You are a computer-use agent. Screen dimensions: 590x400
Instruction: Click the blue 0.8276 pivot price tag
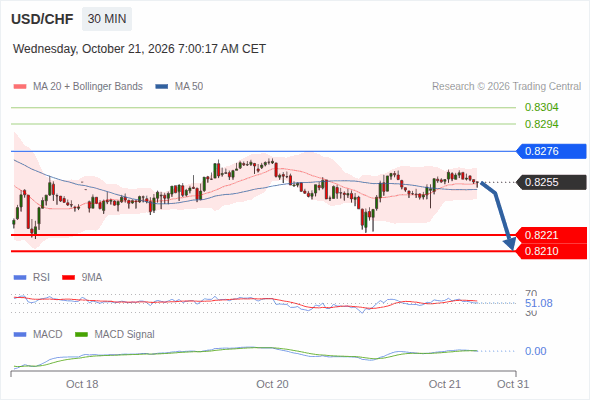[x=551, y=151]
